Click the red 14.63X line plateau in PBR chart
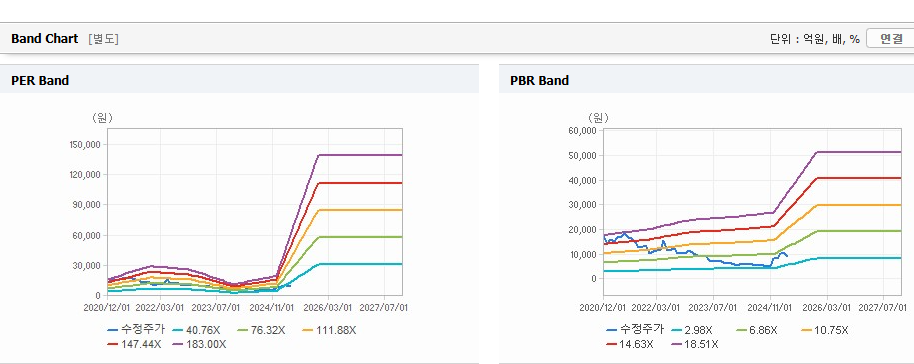The image size is (914, 364). click(859, 178)
